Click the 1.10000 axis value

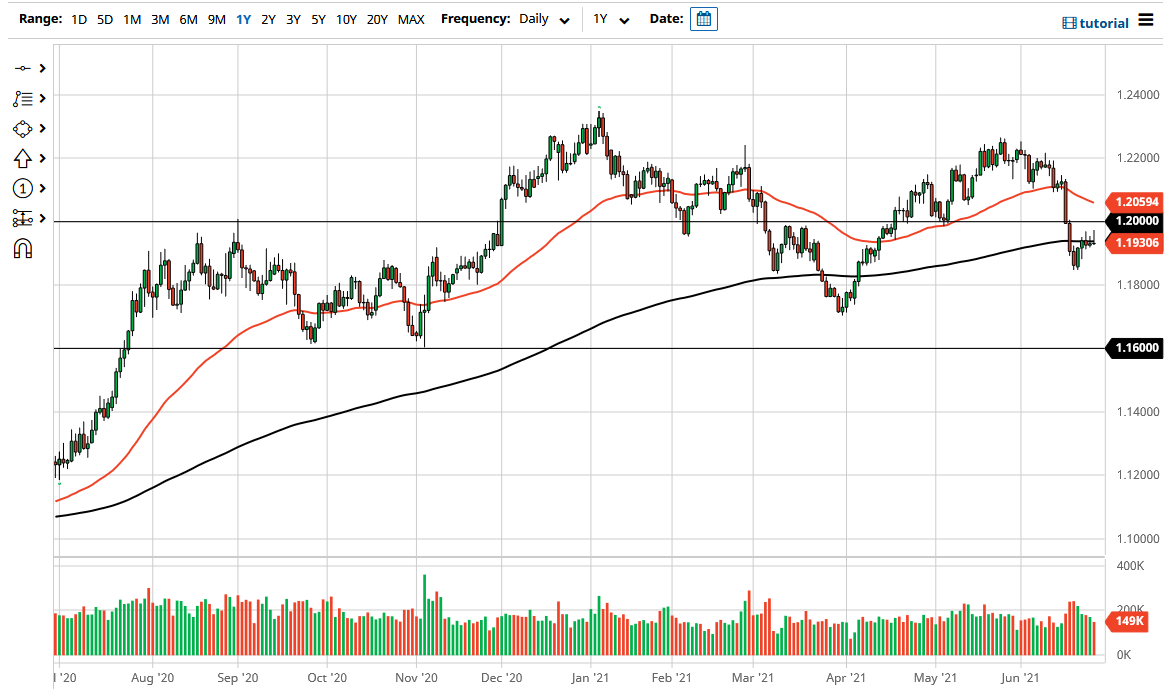[x=1138, y=538]
